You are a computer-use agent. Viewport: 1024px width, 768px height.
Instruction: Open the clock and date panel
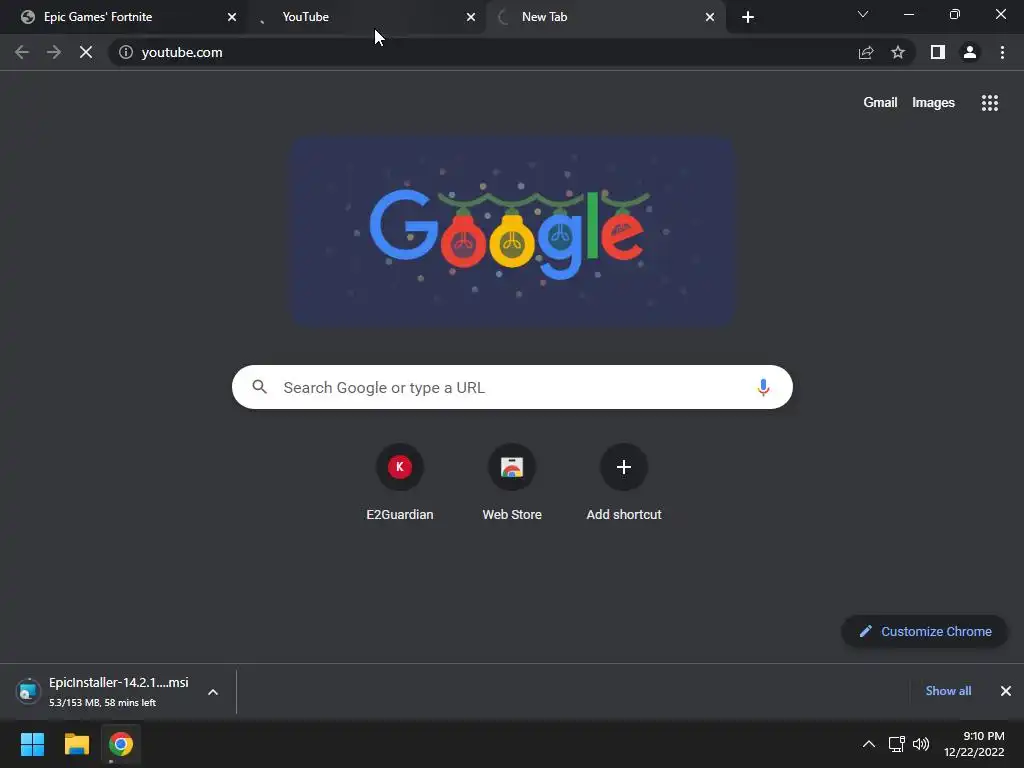(974, 744)
